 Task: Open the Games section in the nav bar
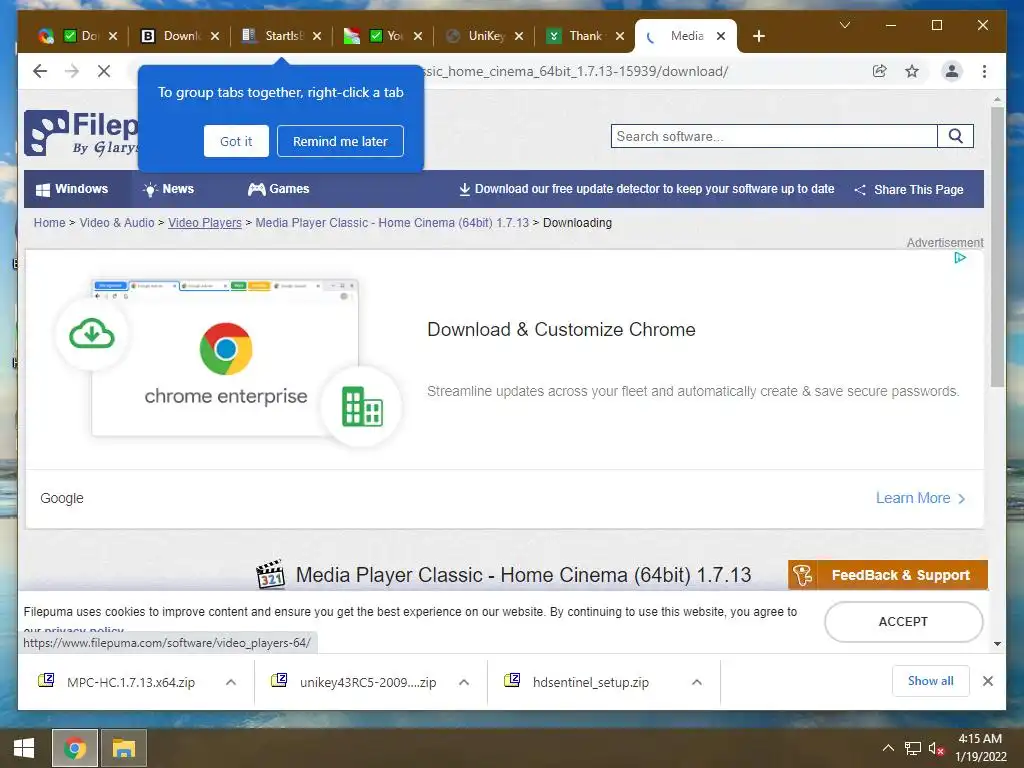click(278, 189)
